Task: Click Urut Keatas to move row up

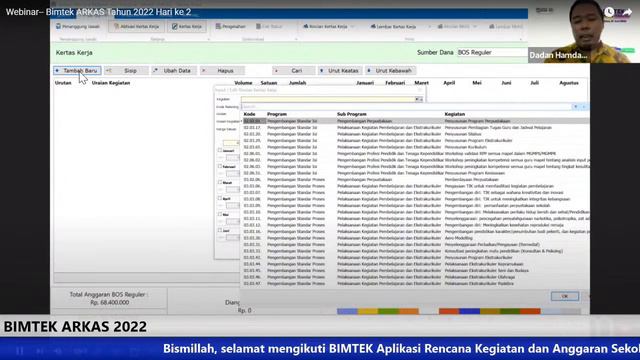Action: point(340,71)
